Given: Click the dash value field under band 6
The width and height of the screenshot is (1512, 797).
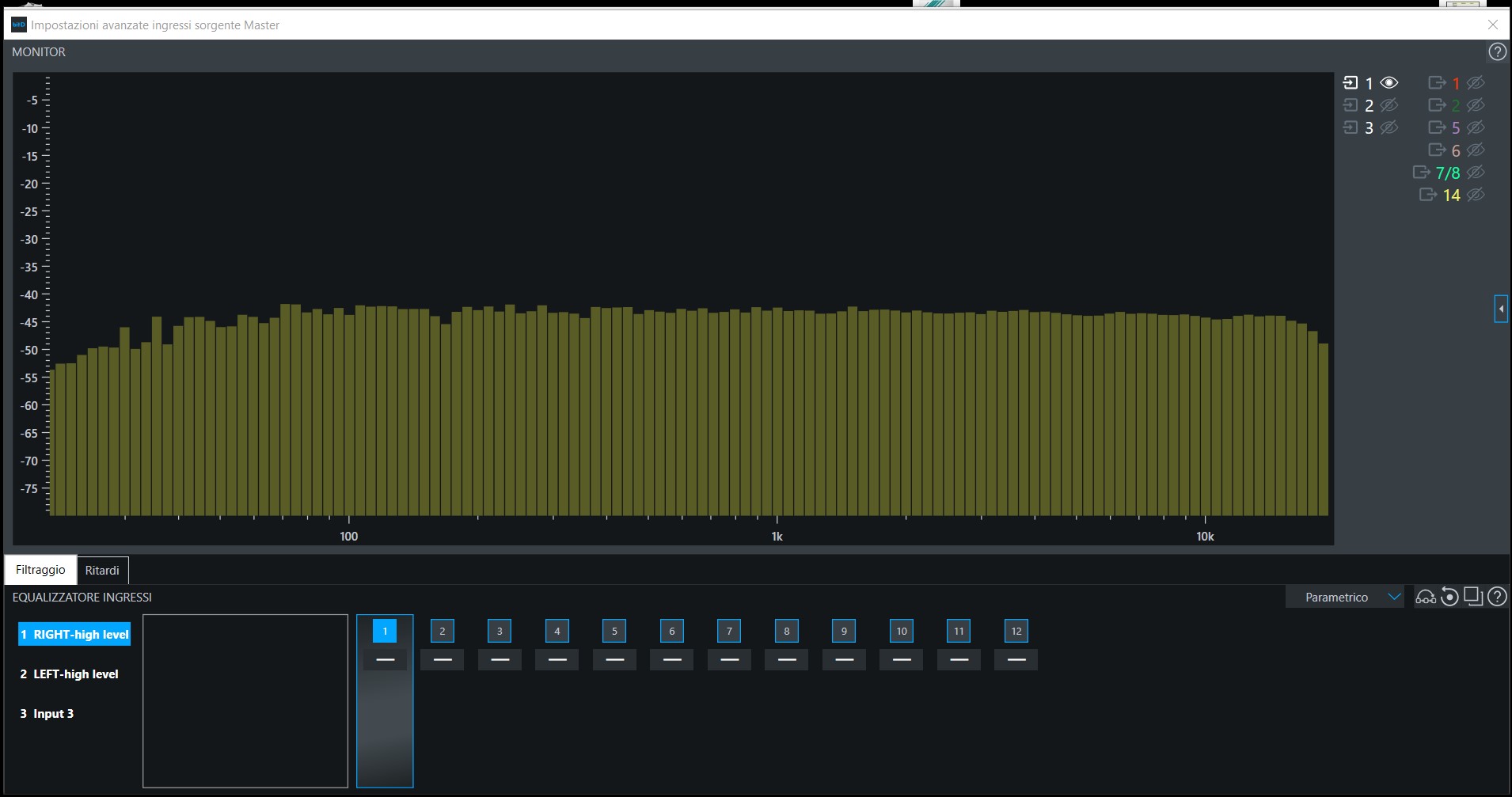Looking at the screenshot, I should point(672,659).
